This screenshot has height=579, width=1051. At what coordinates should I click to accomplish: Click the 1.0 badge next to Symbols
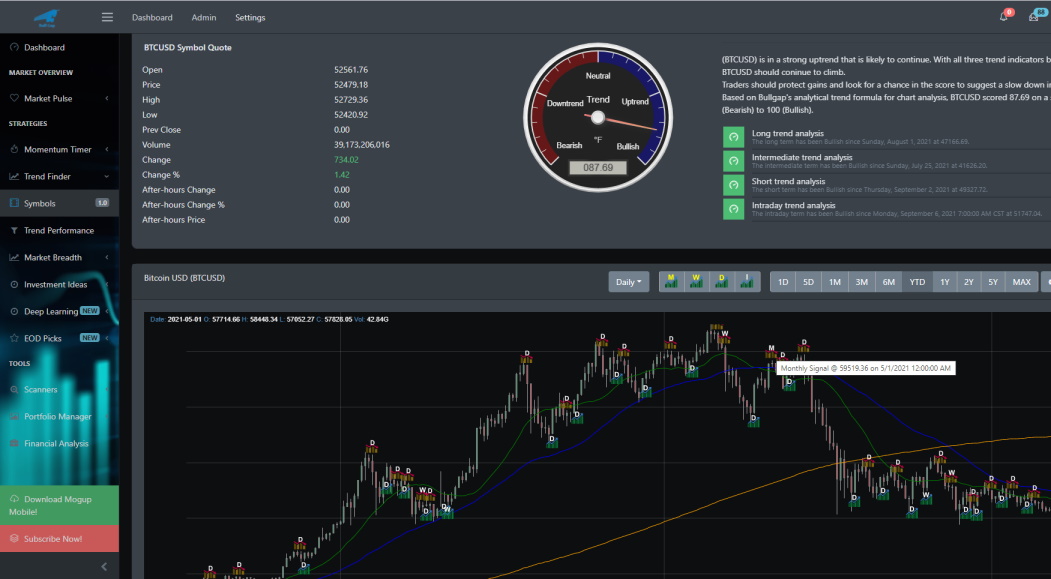(x=102, y=203)
